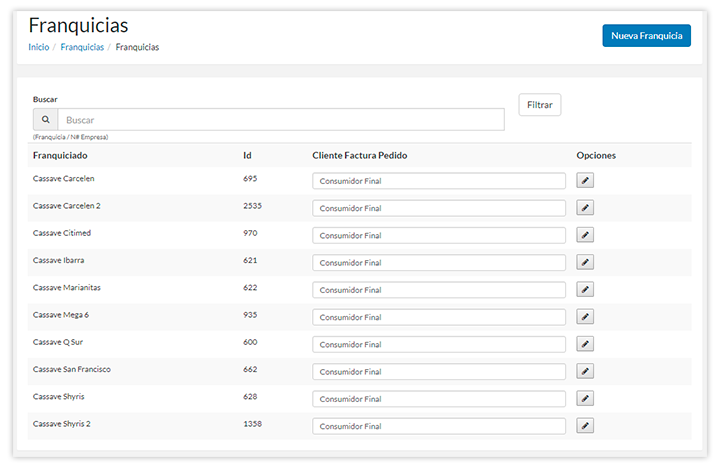Click edit icon for Cassave Mega 6
This screenshot has height=472, width=725.
tap(586, 317)
